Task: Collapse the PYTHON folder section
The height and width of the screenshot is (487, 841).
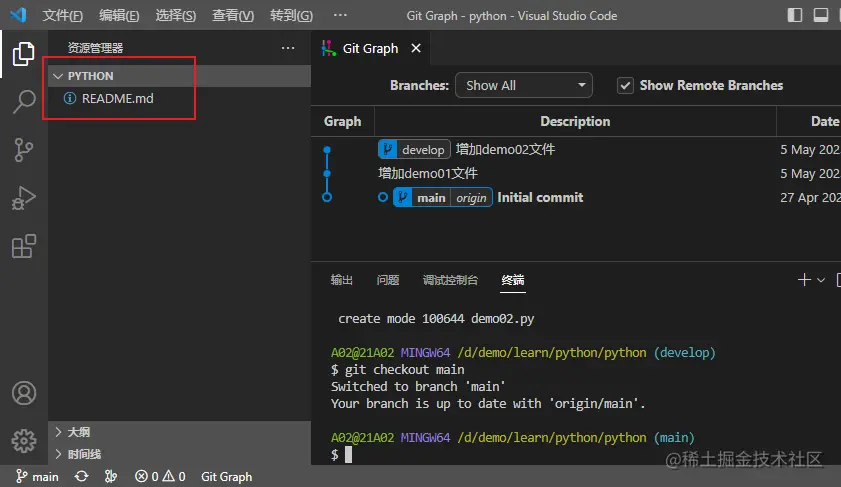Action: (180, 76)
